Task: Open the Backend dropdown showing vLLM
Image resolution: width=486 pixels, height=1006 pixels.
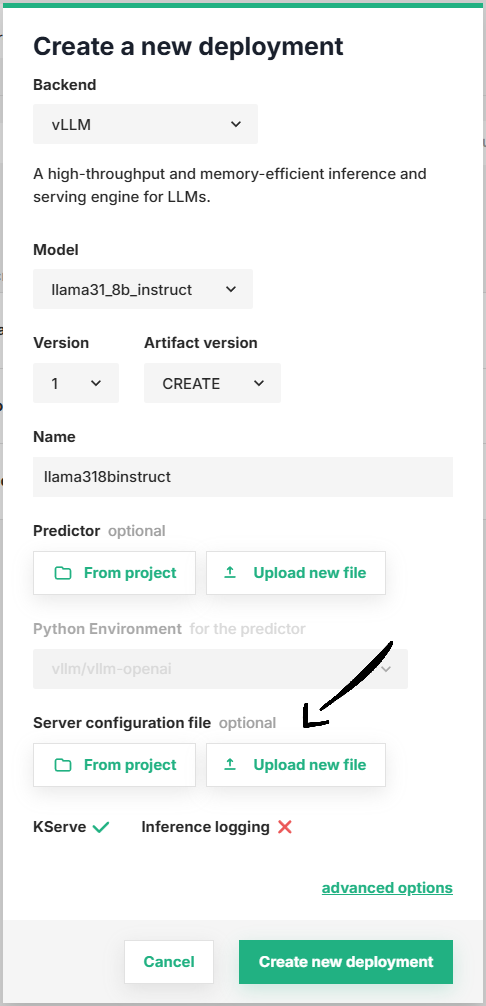Action: tap(146, 124)
